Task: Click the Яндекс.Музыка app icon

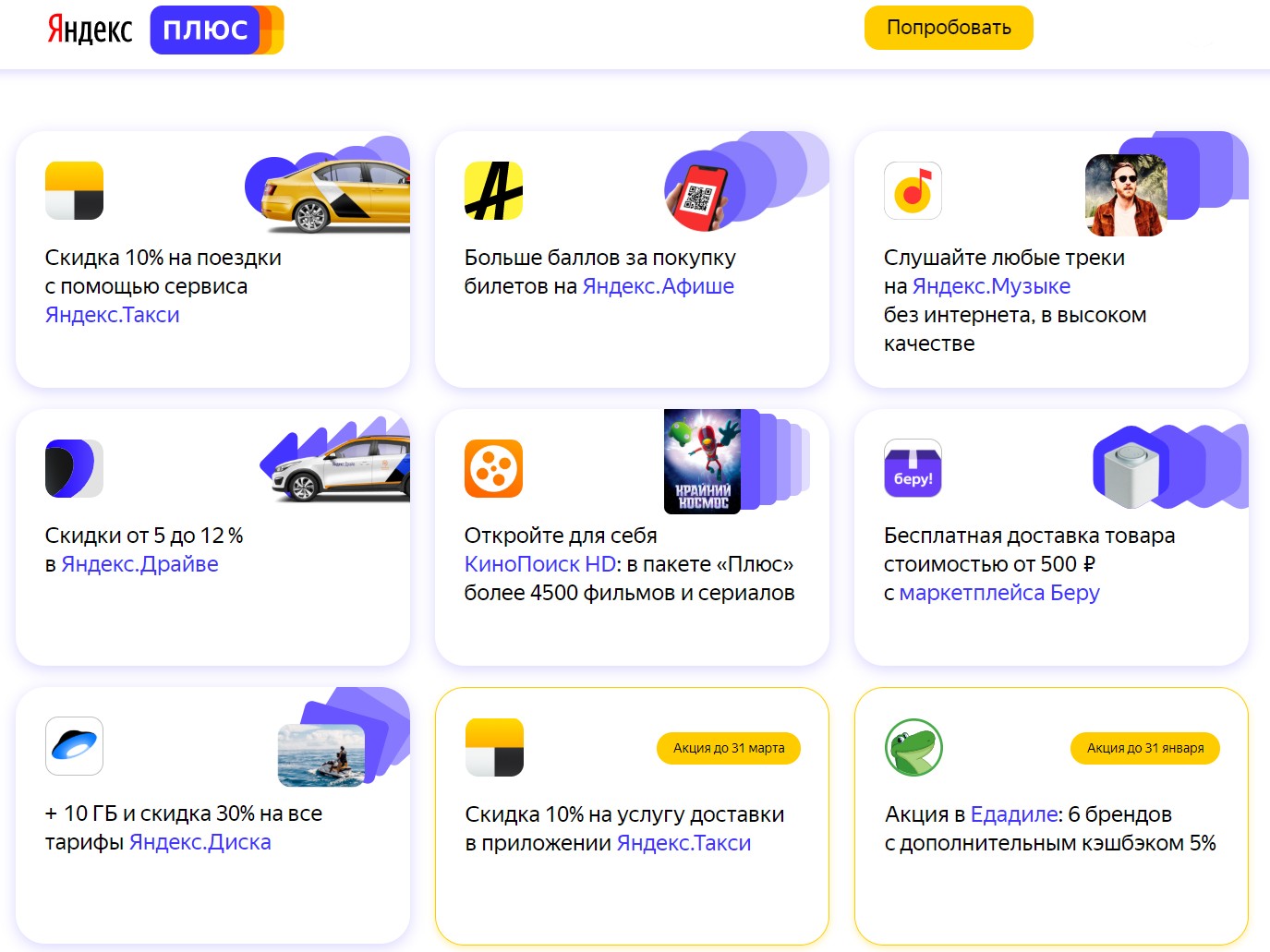Action: 913,190
